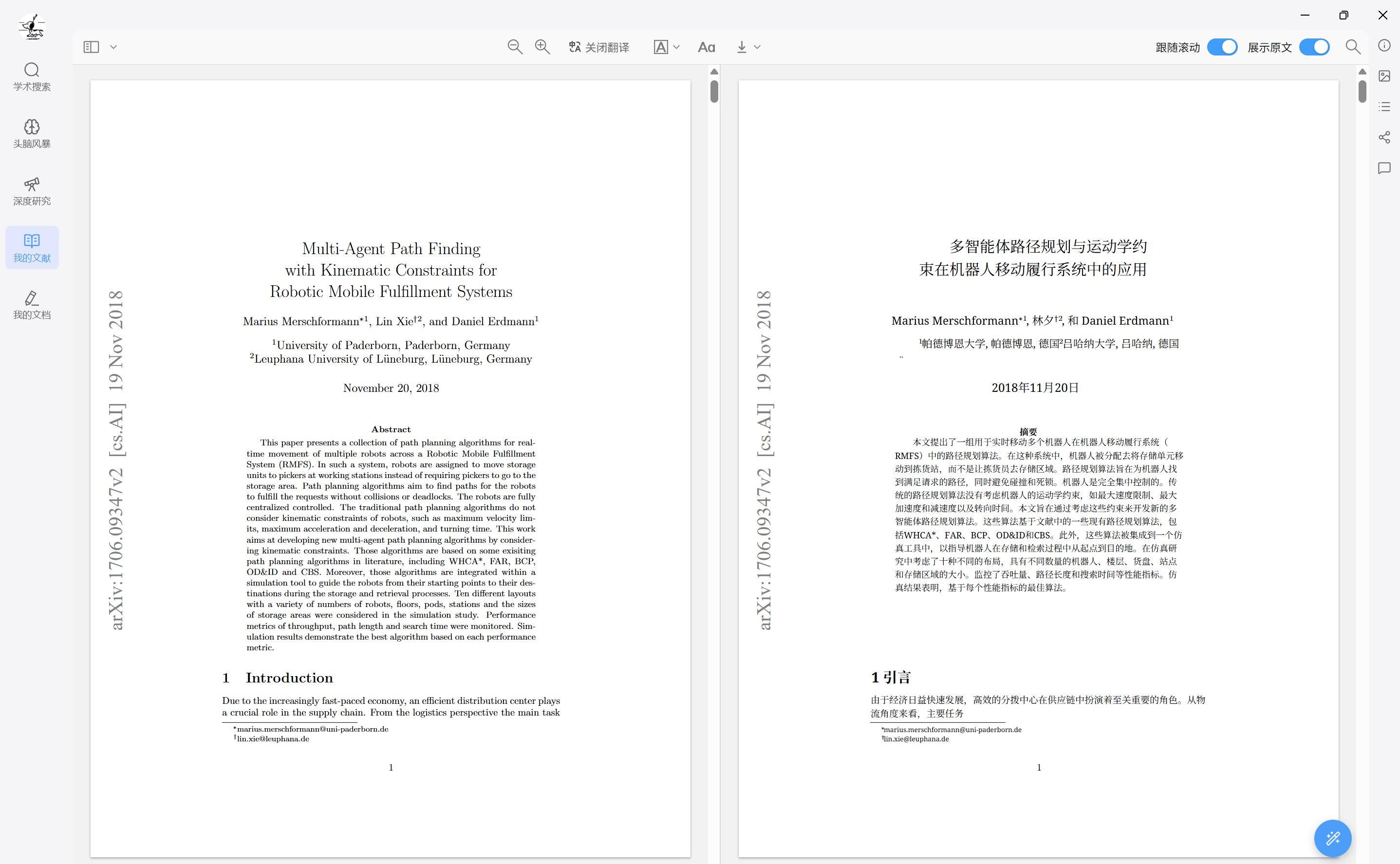
Task: Open the document search magnifier icon
Action: click(x=1353, y=47)
